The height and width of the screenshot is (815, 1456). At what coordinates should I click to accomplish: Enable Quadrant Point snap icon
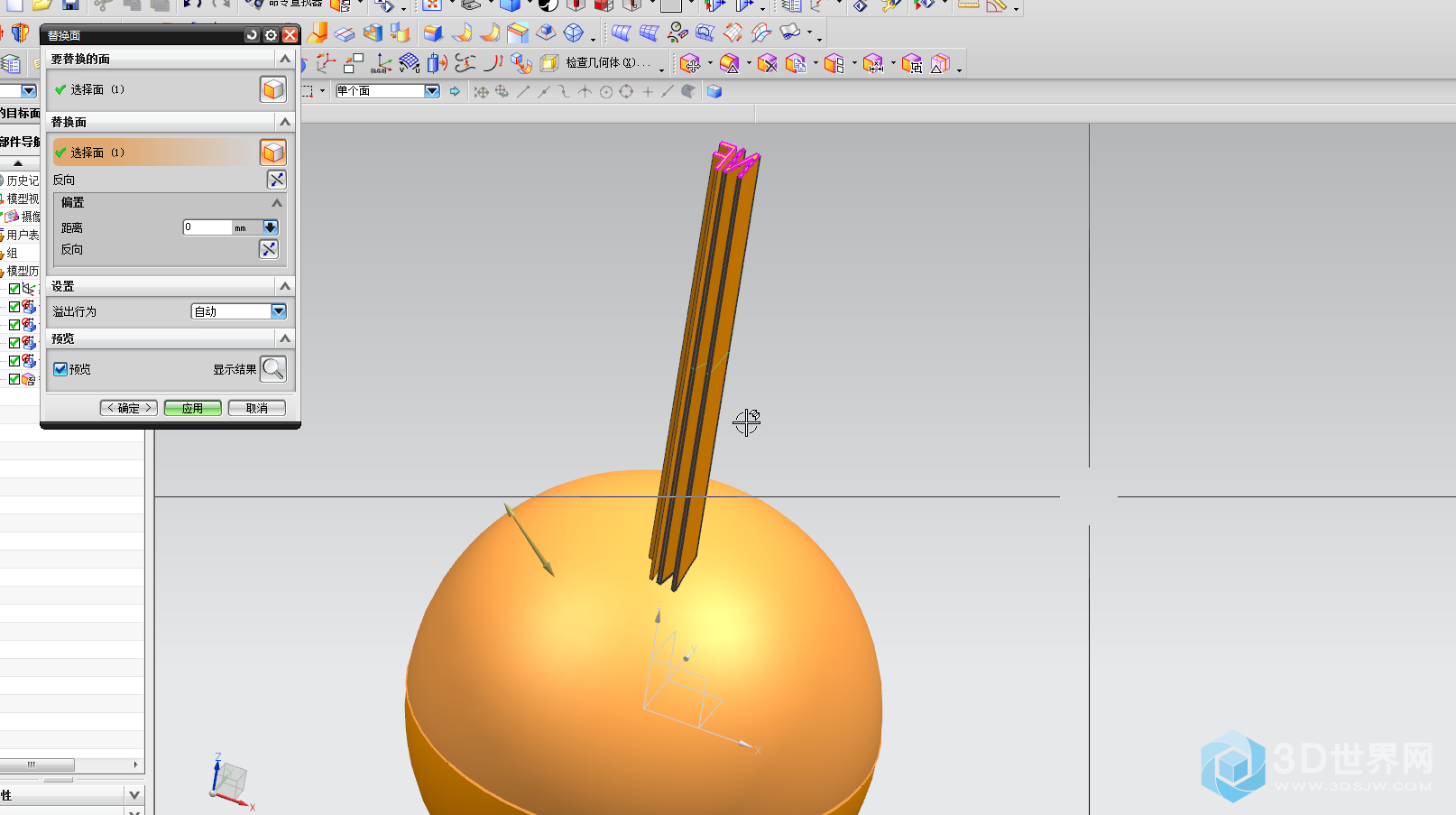tap(626, 91)
